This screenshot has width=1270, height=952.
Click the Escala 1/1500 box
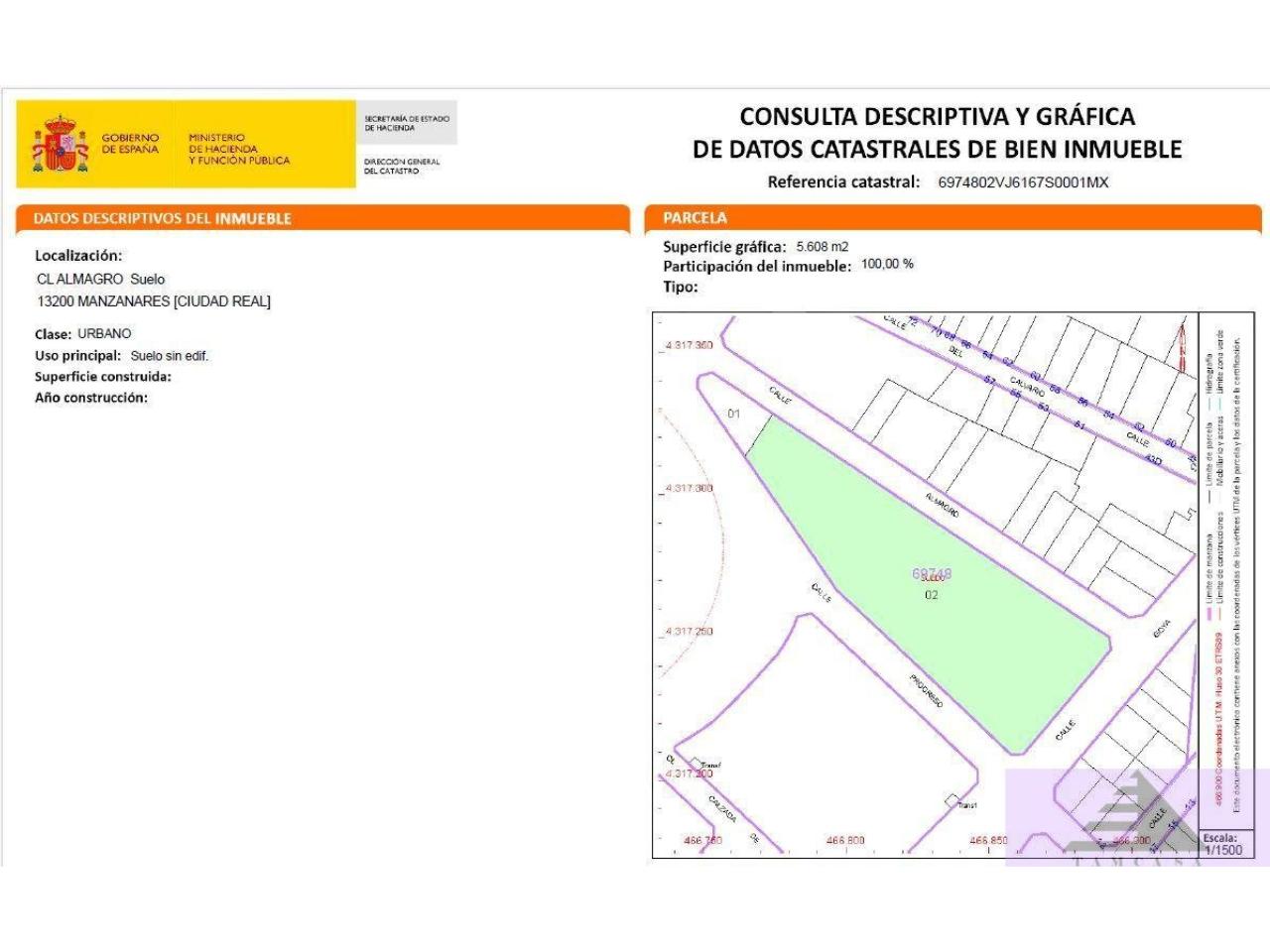tap(1222, 844)
